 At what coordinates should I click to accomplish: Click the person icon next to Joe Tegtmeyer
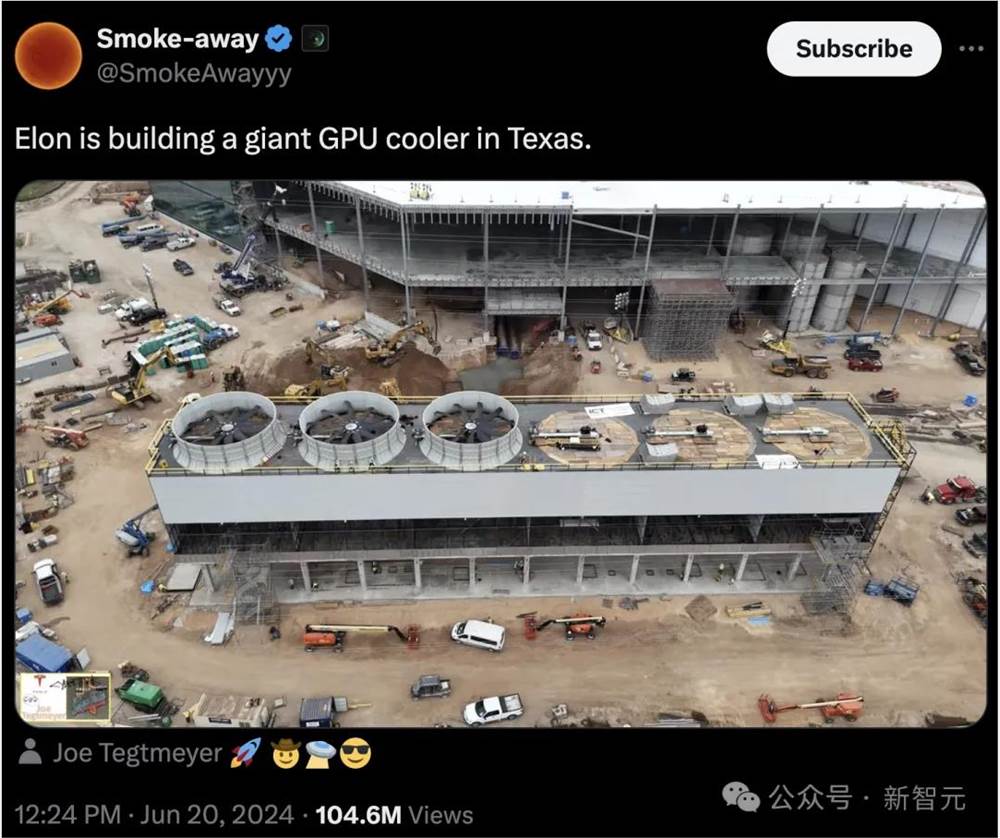[30, 752]
